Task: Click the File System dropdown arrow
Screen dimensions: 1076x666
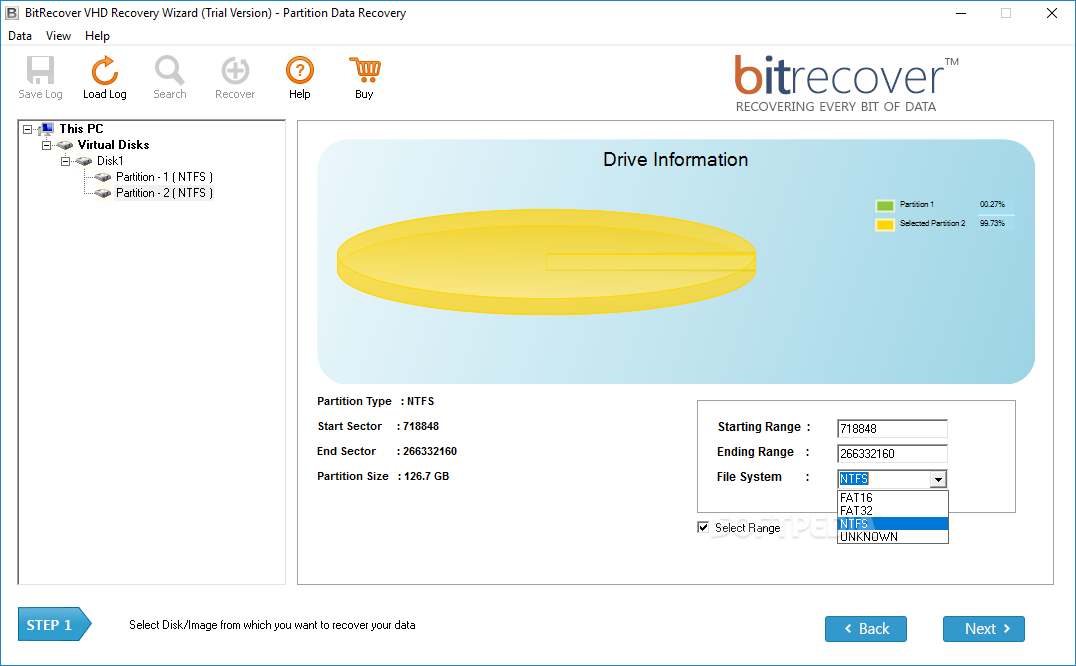Action: [938, 479]
